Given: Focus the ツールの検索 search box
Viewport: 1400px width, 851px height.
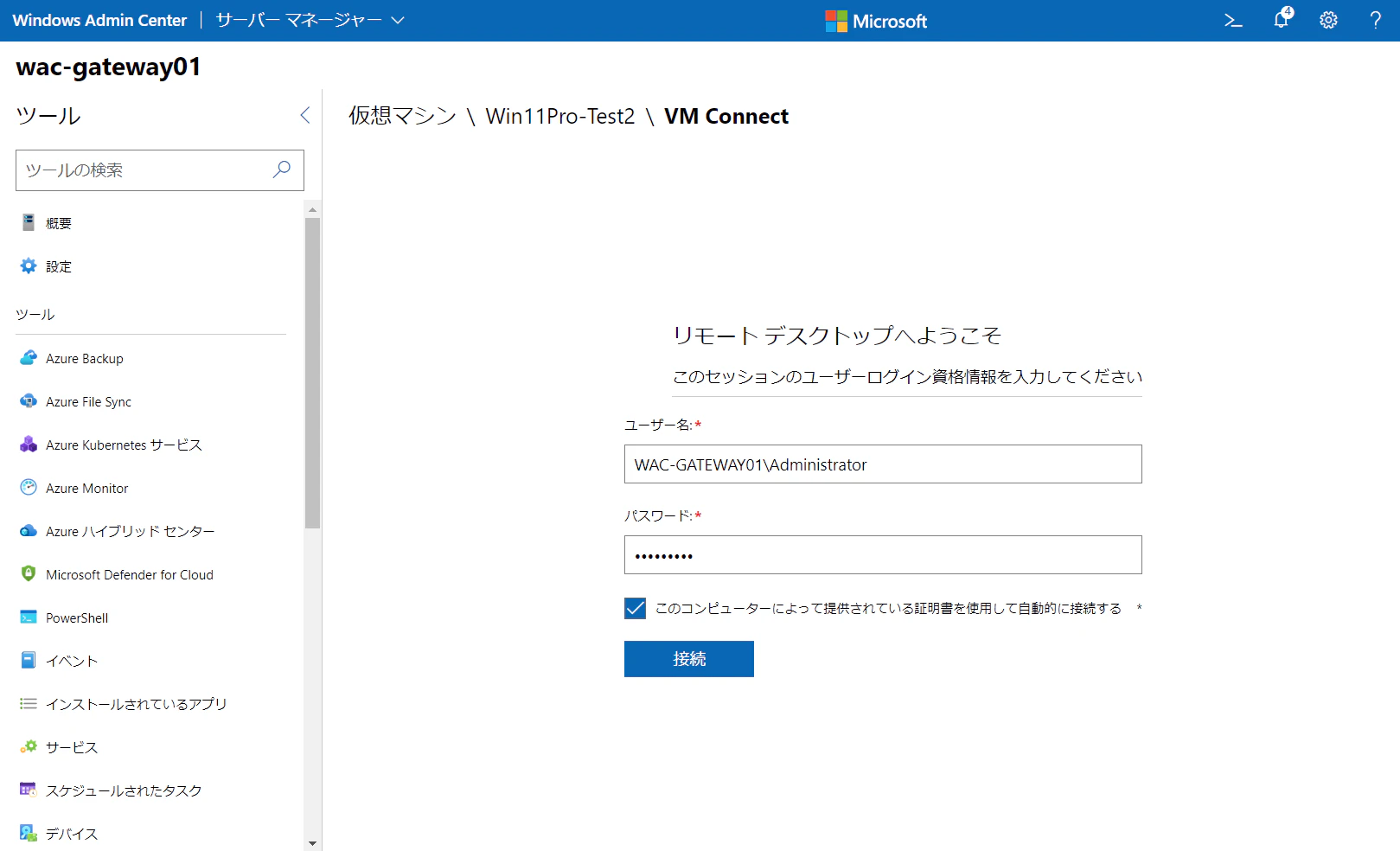Looking at the screenshot, I should click(x=160, y=170).
